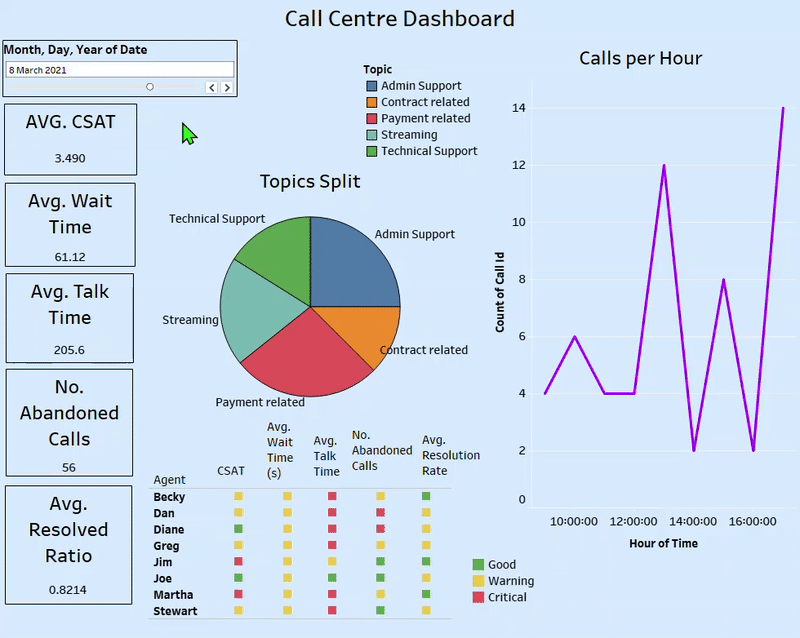Screen dimensions: 800x638
Task: Click Joe's Avg. Resolution Rate indicator
Action: click(426, 578)
